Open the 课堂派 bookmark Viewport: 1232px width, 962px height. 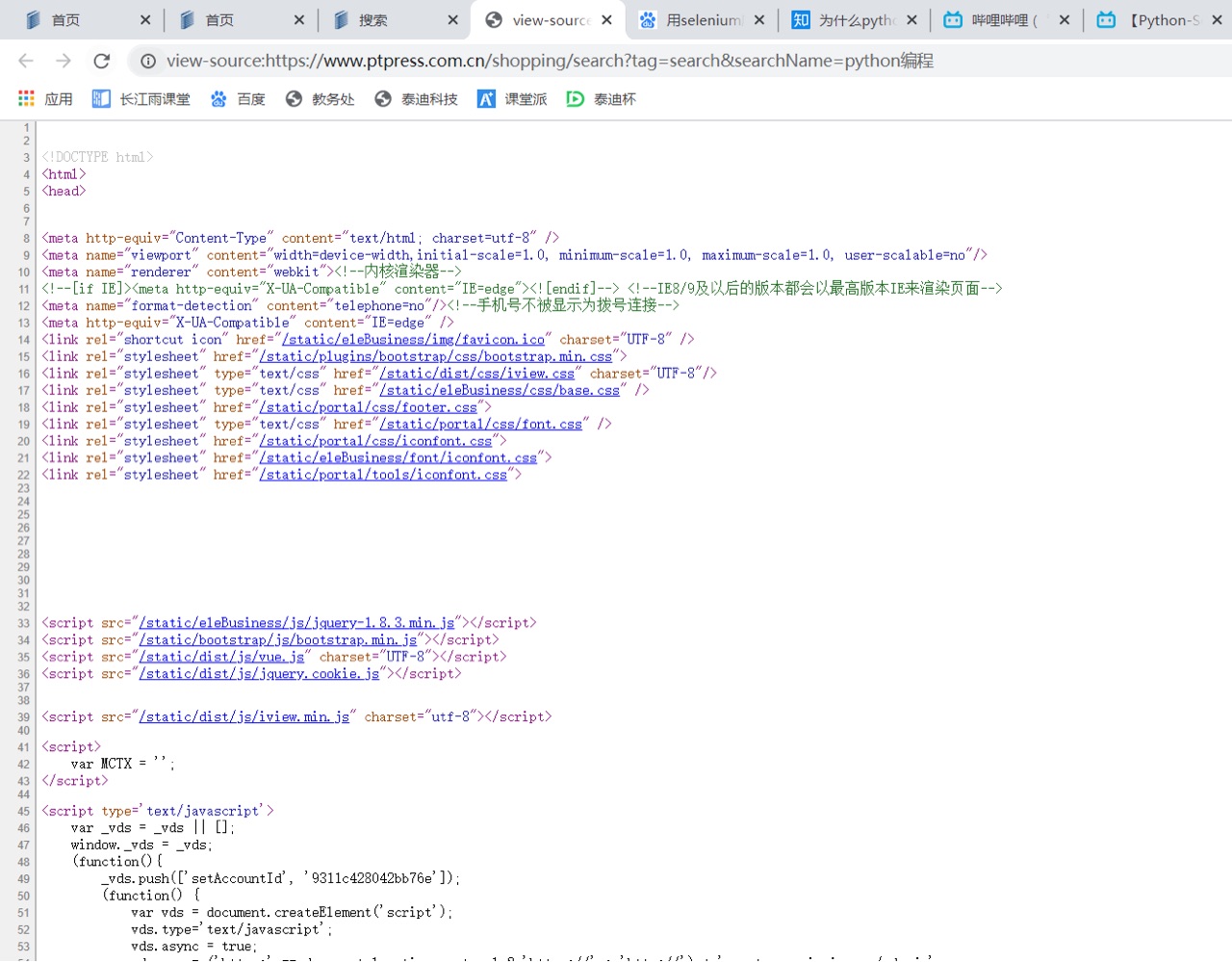512,98
